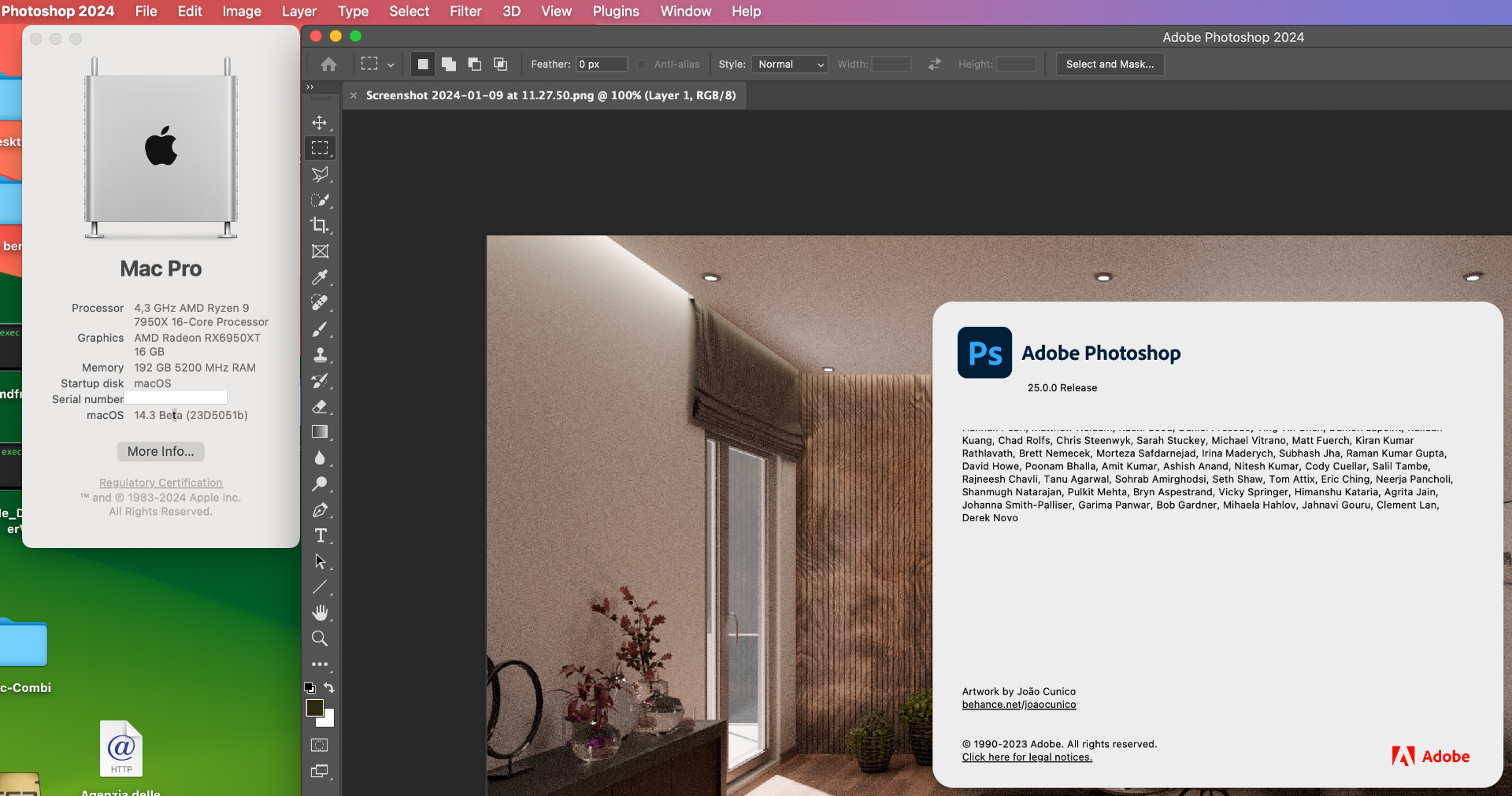
Task: Open the Edit Toolbar three-dots menu
Action: [x=320, y=665]
